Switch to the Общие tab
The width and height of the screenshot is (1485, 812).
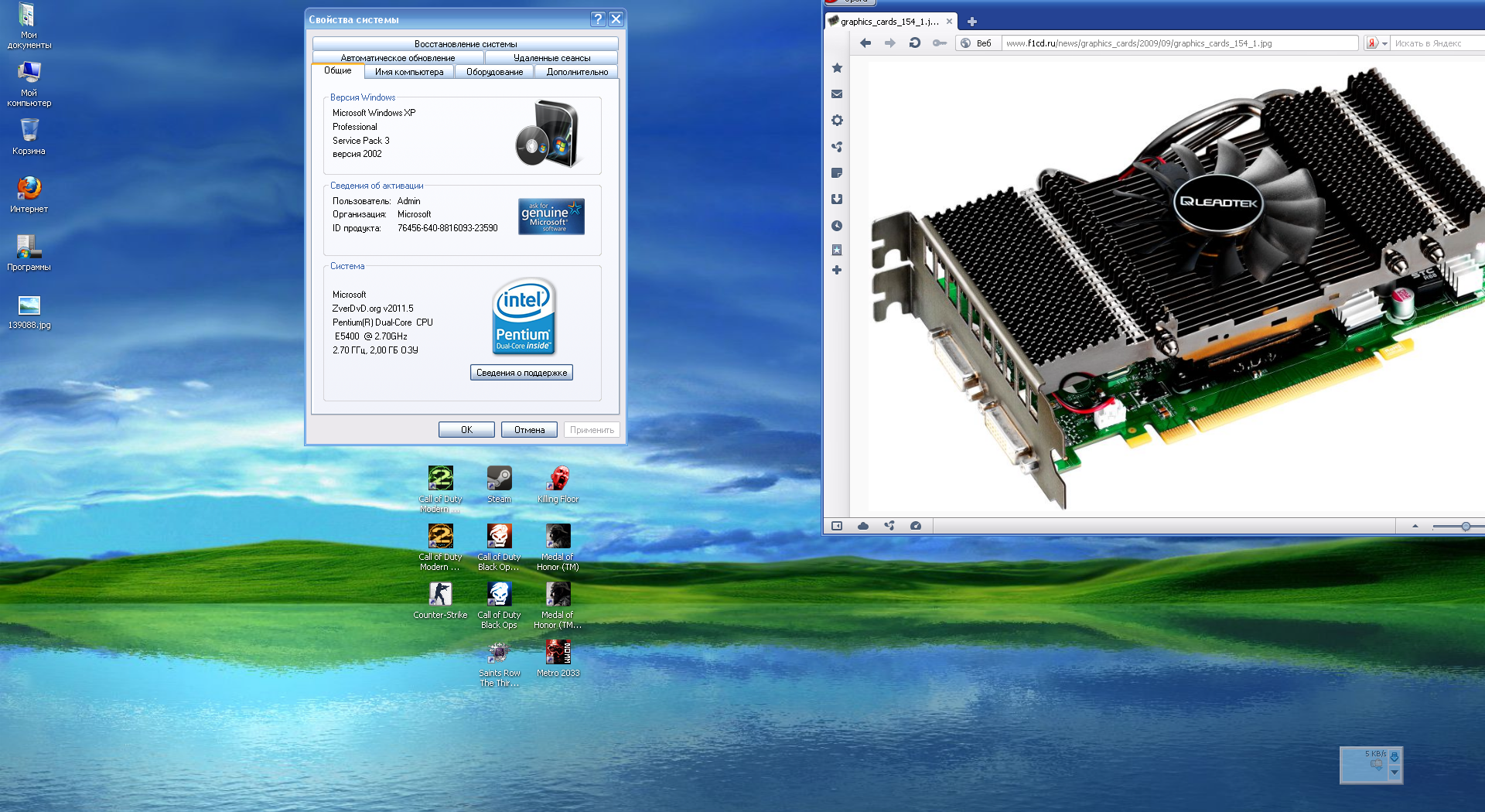click(x=337, y=70)
